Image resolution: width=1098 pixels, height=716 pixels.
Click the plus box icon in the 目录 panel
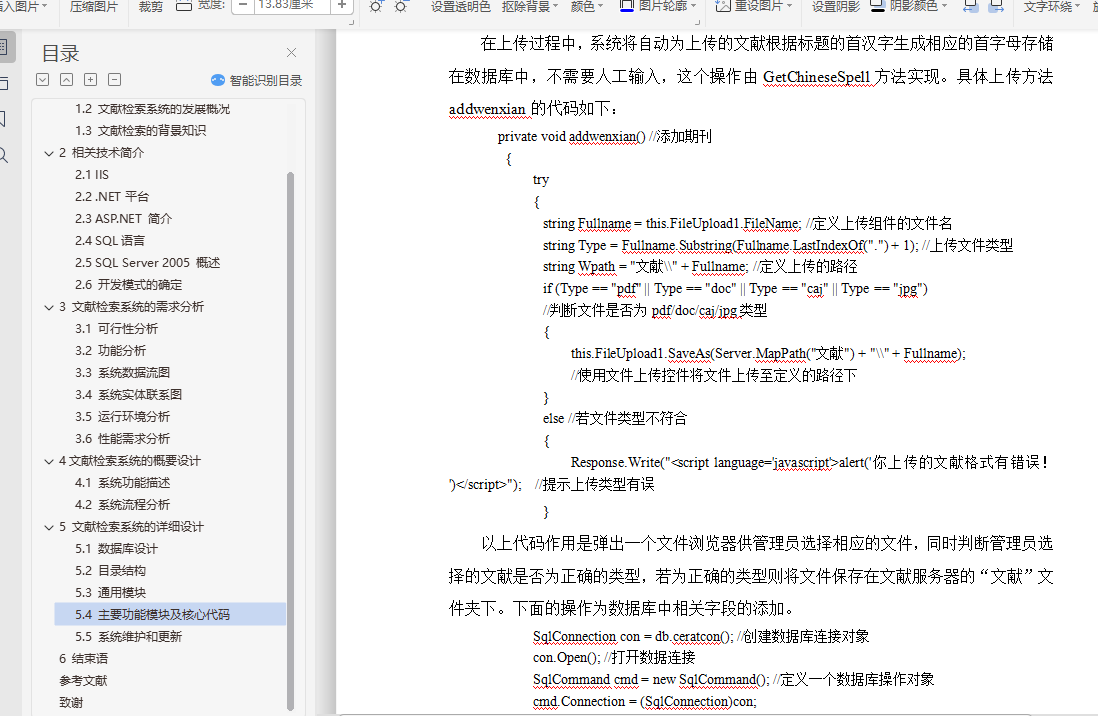point(90,80)
